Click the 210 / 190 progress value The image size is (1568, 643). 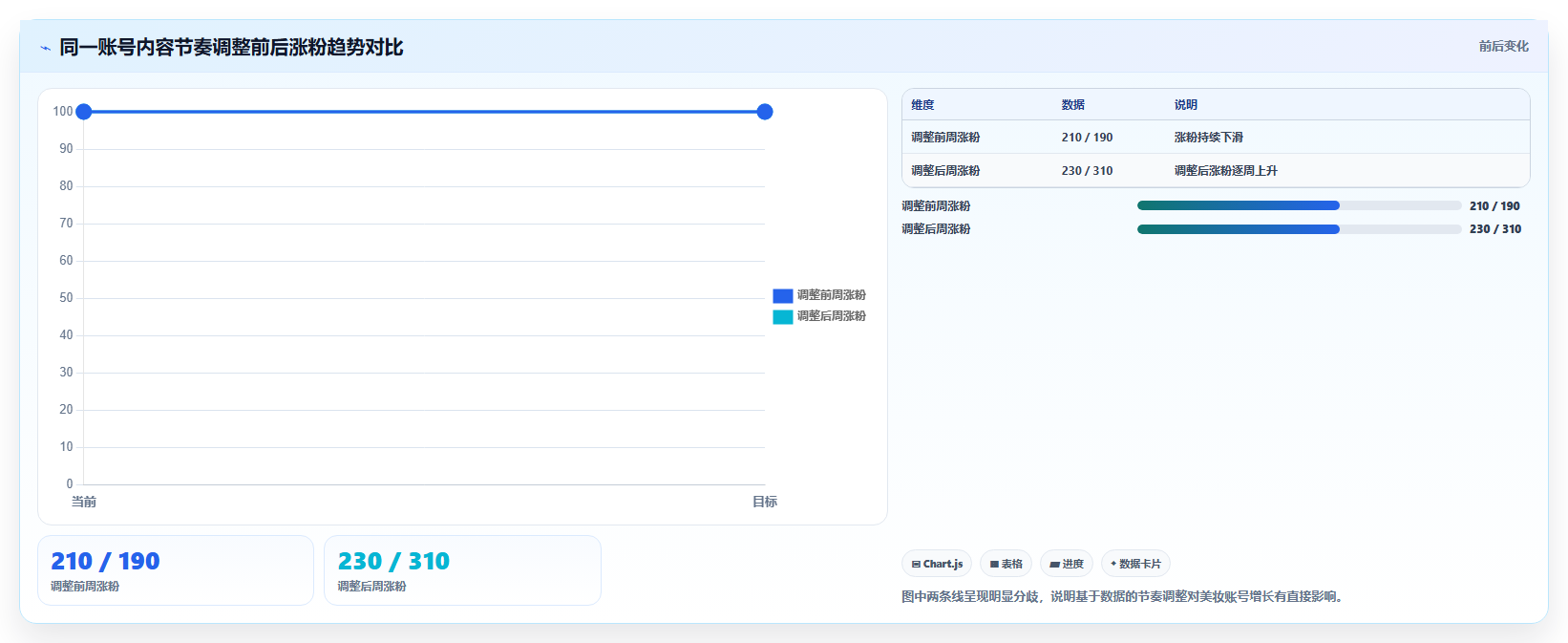pos(1494,205)
